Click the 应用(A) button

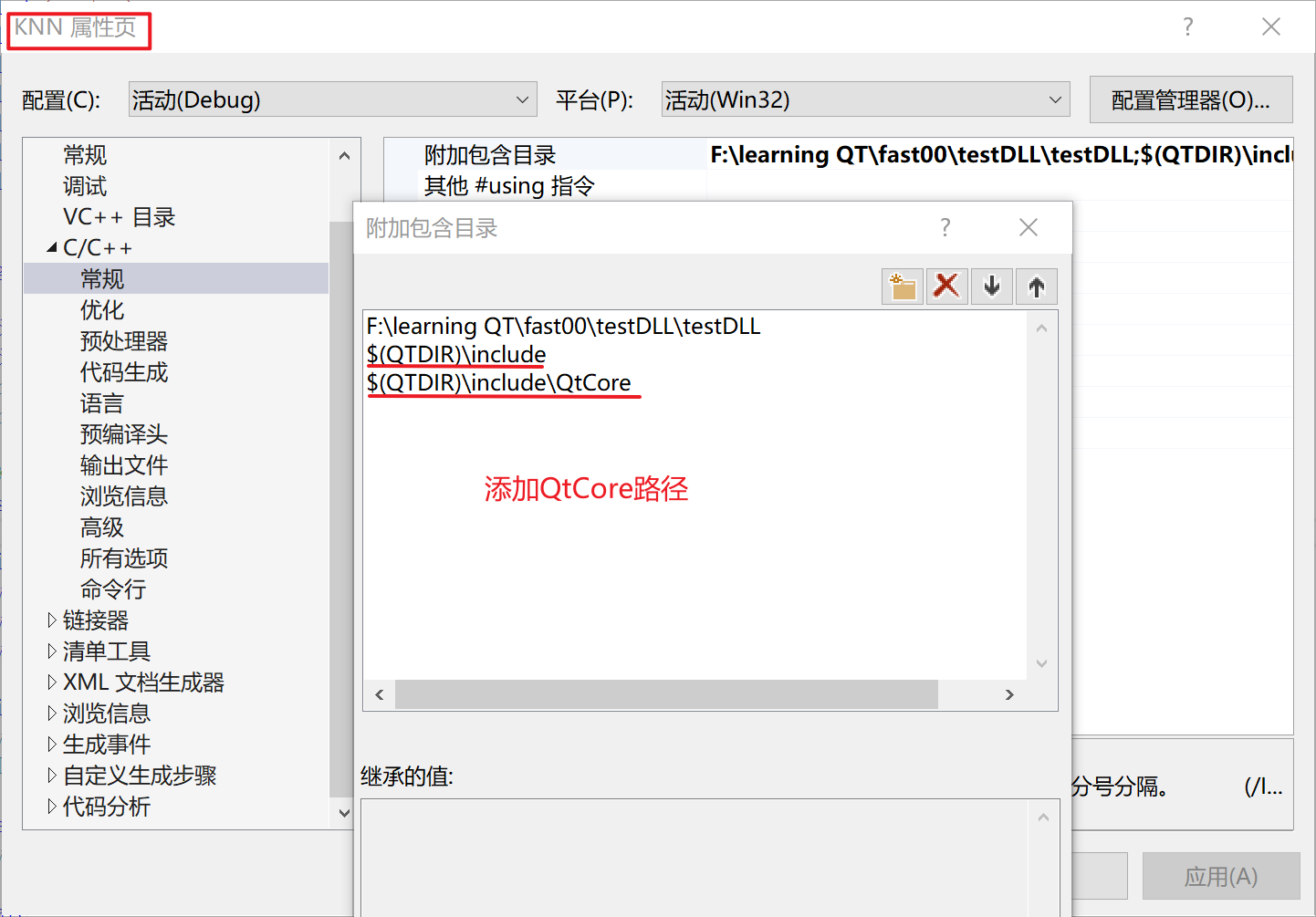coord(1220,875)
